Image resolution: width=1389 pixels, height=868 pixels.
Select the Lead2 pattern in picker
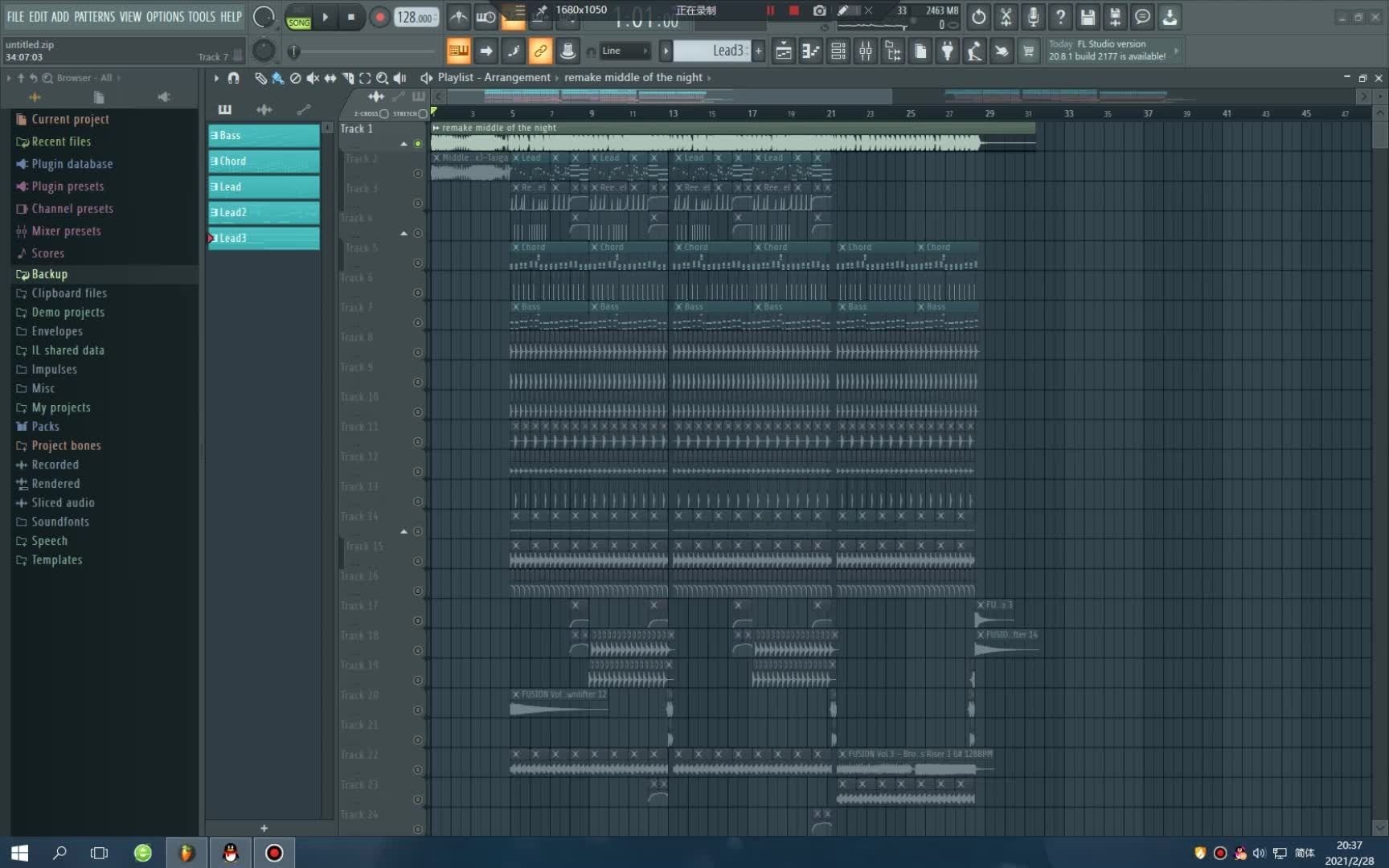(264, 212)
